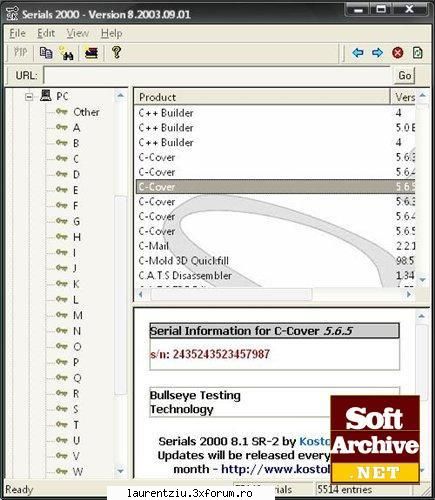Open the Help menu
435x500 pixels.
[x=112, y=33]
